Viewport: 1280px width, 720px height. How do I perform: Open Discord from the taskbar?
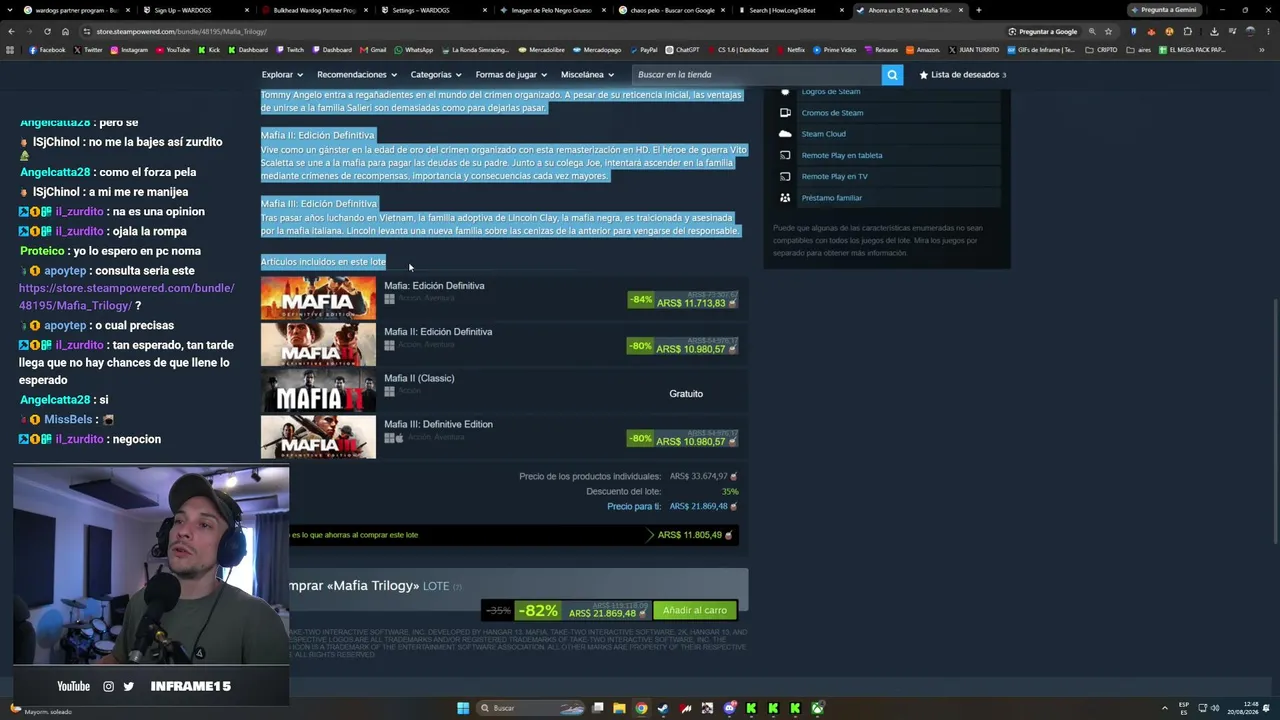(x=729, y=708)
